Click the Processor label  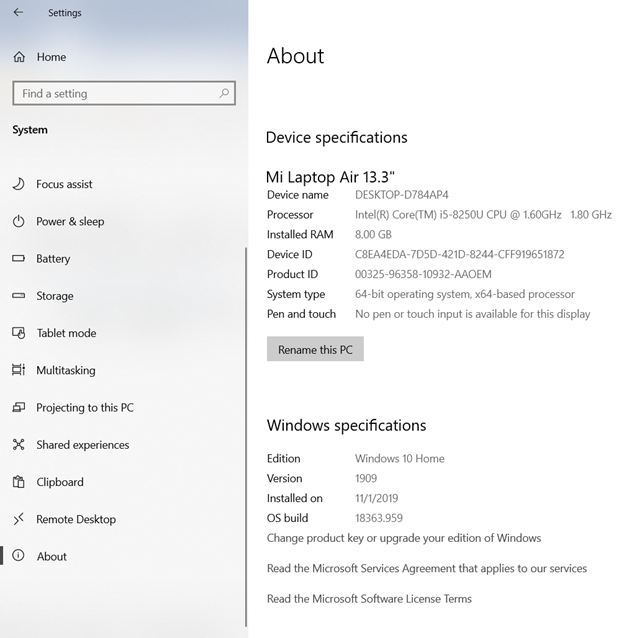290,215
